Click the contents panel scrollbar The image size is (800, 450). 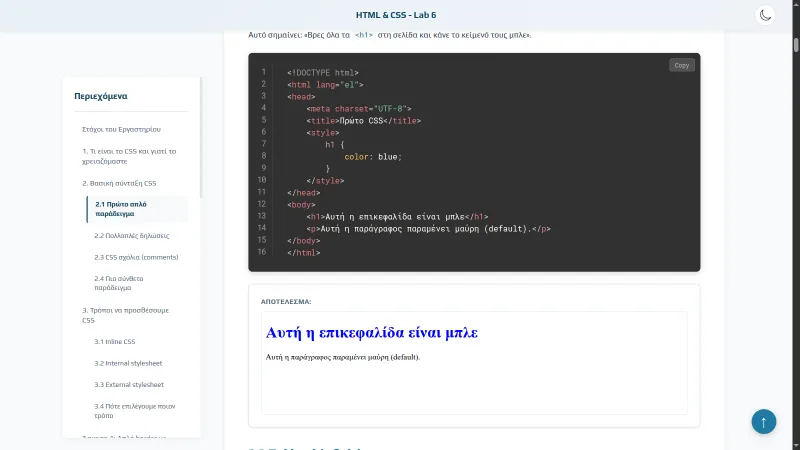pyautogui.click(x=201, y=138)
